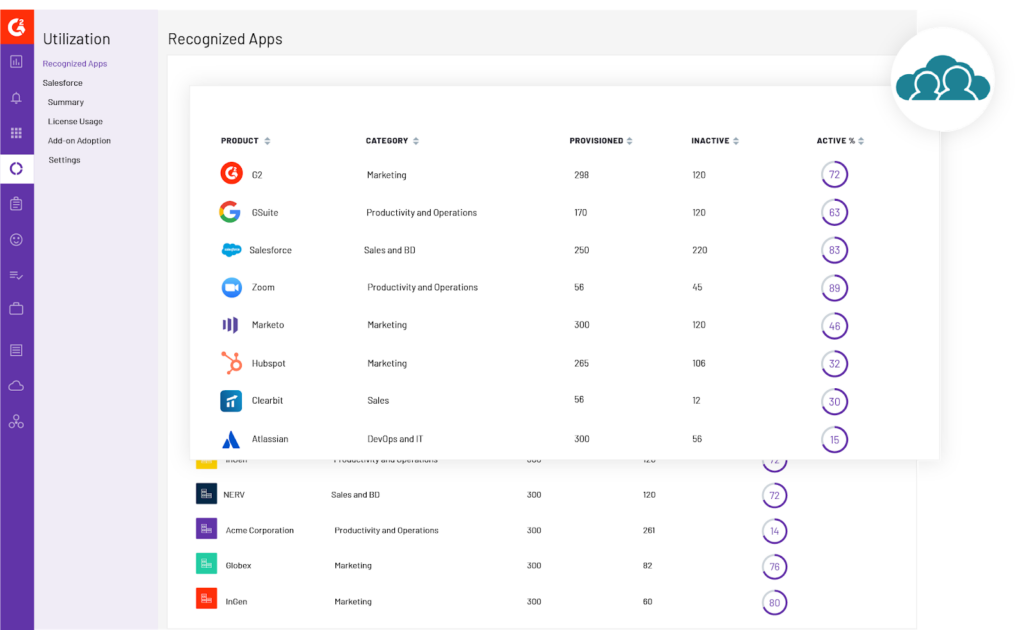Open the briefcase icon in sidebar

click(x=16, y=309)
